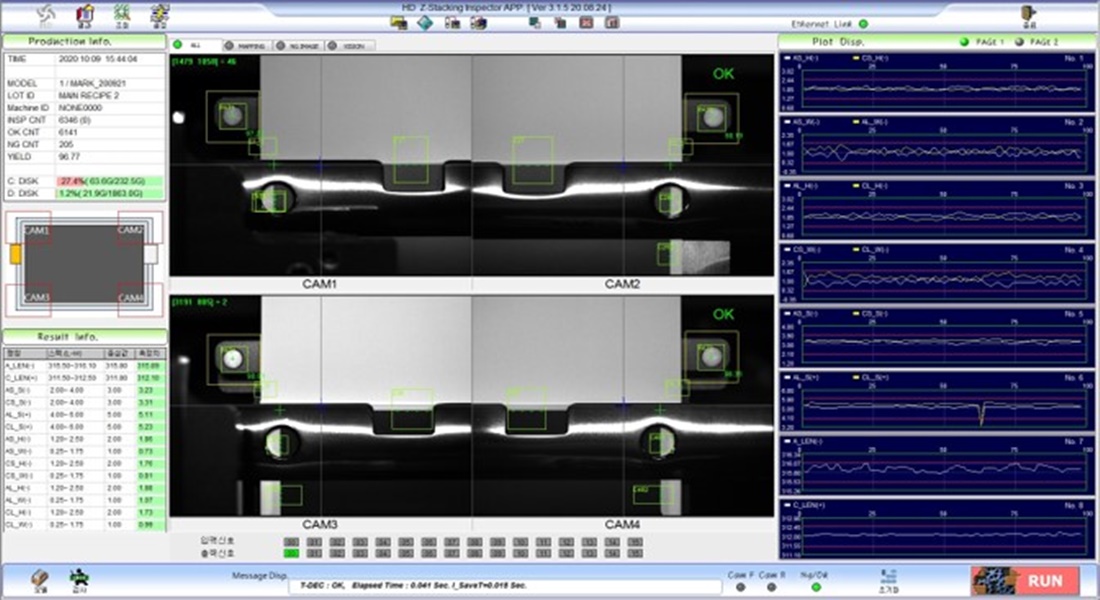Select CAM1 region in layout diagram
Image resolution: width=1100 pixels, height=600 pixels.
36,230
